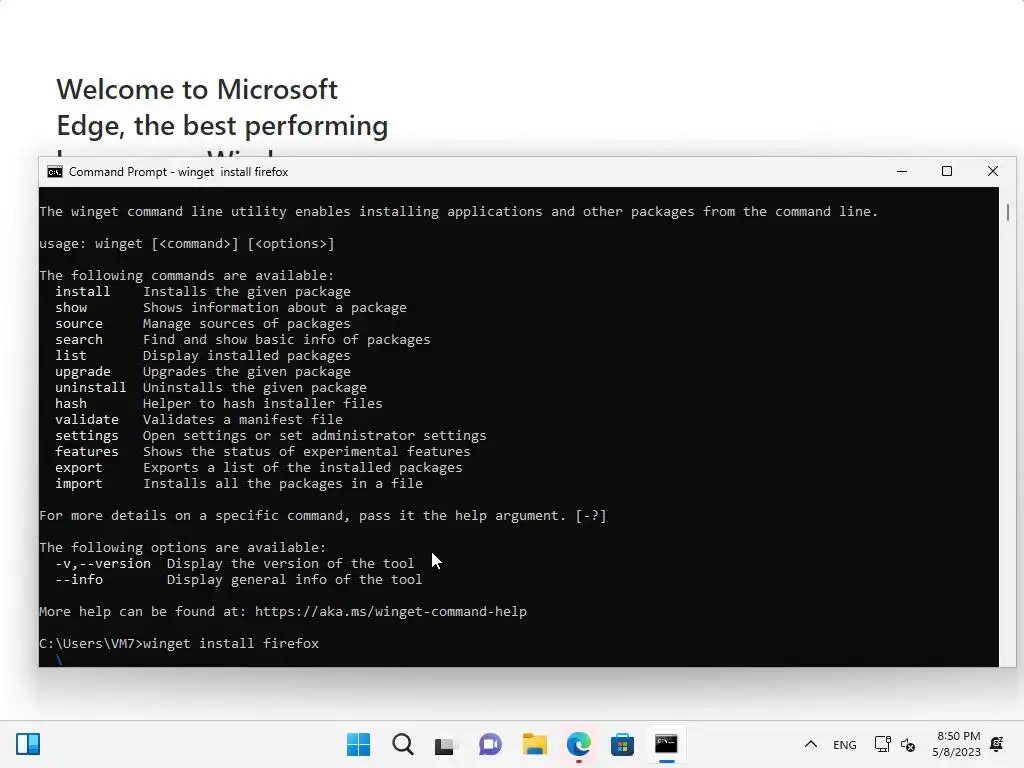Click the 'uninstall' command row

pyautogui.click(x=211, y=388)
